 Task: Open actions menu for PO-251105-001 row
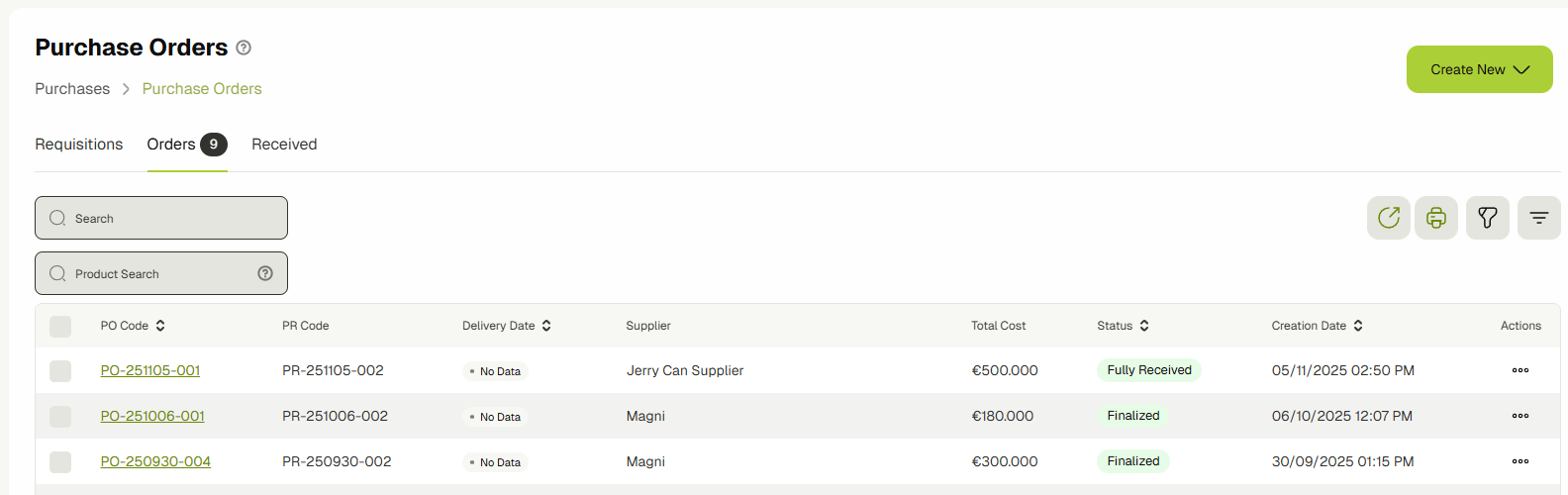[1520, 370]
